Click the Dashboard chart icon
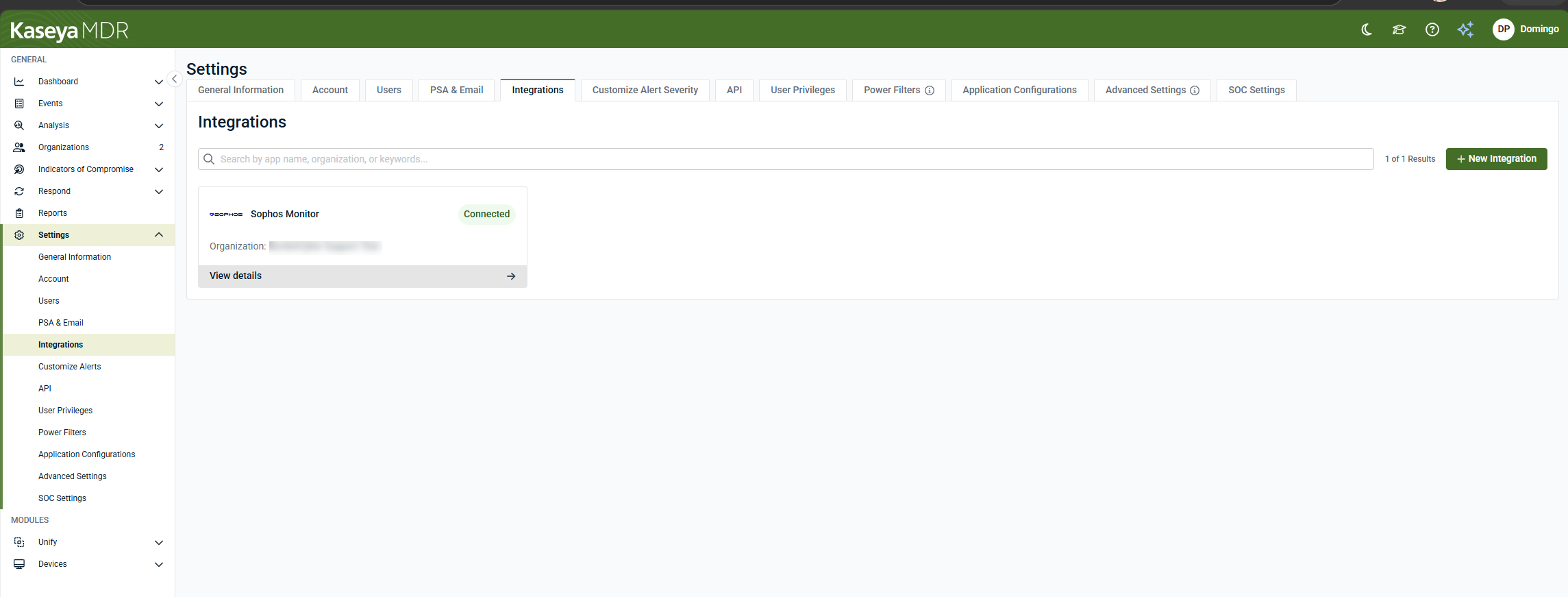Image resolution: width=1568 pixels, height=597 pixels. click(19, 82)
